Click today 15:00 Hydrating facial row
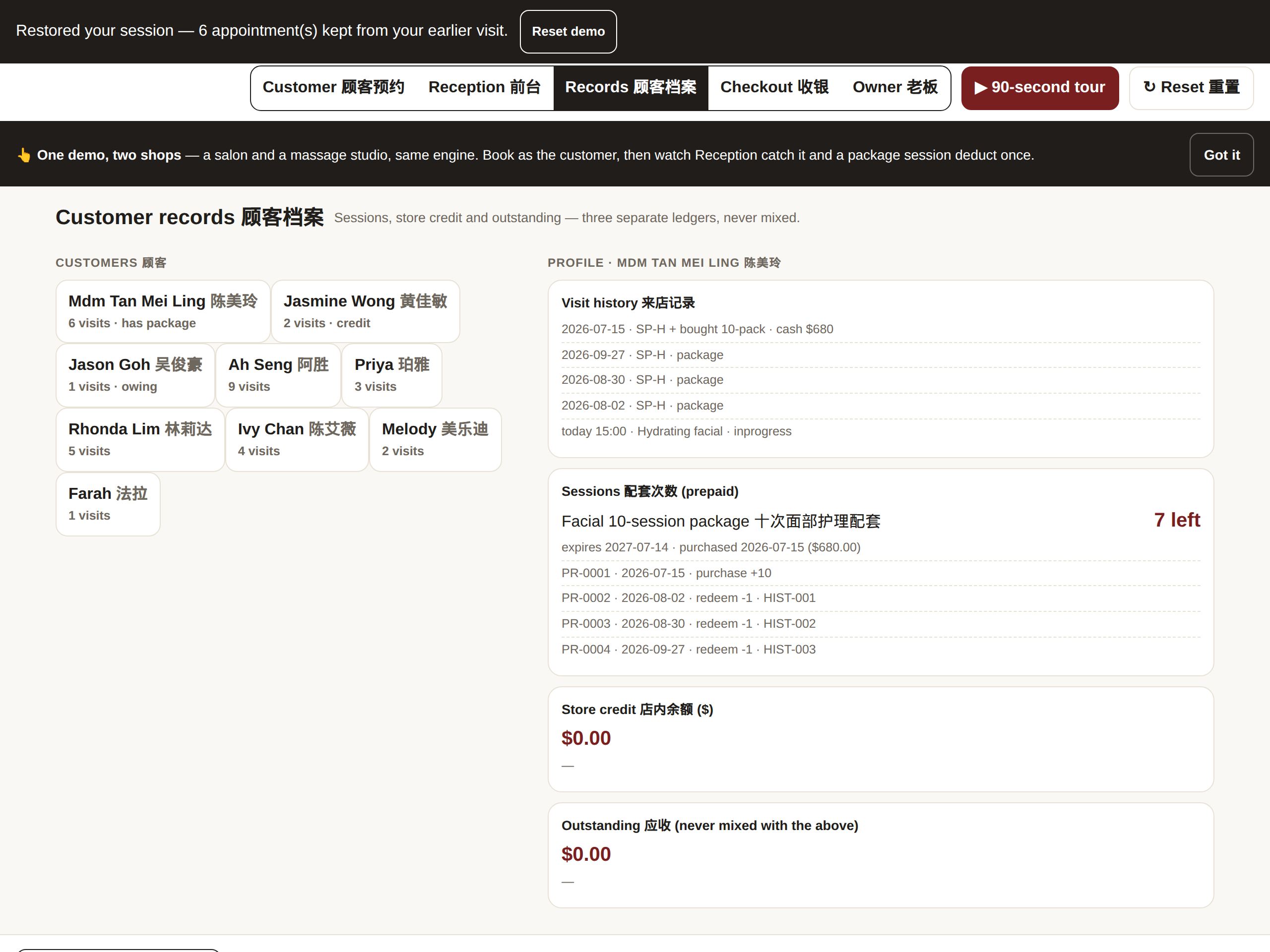Viewport: 1270px width, 952px height. click(880, 431)
